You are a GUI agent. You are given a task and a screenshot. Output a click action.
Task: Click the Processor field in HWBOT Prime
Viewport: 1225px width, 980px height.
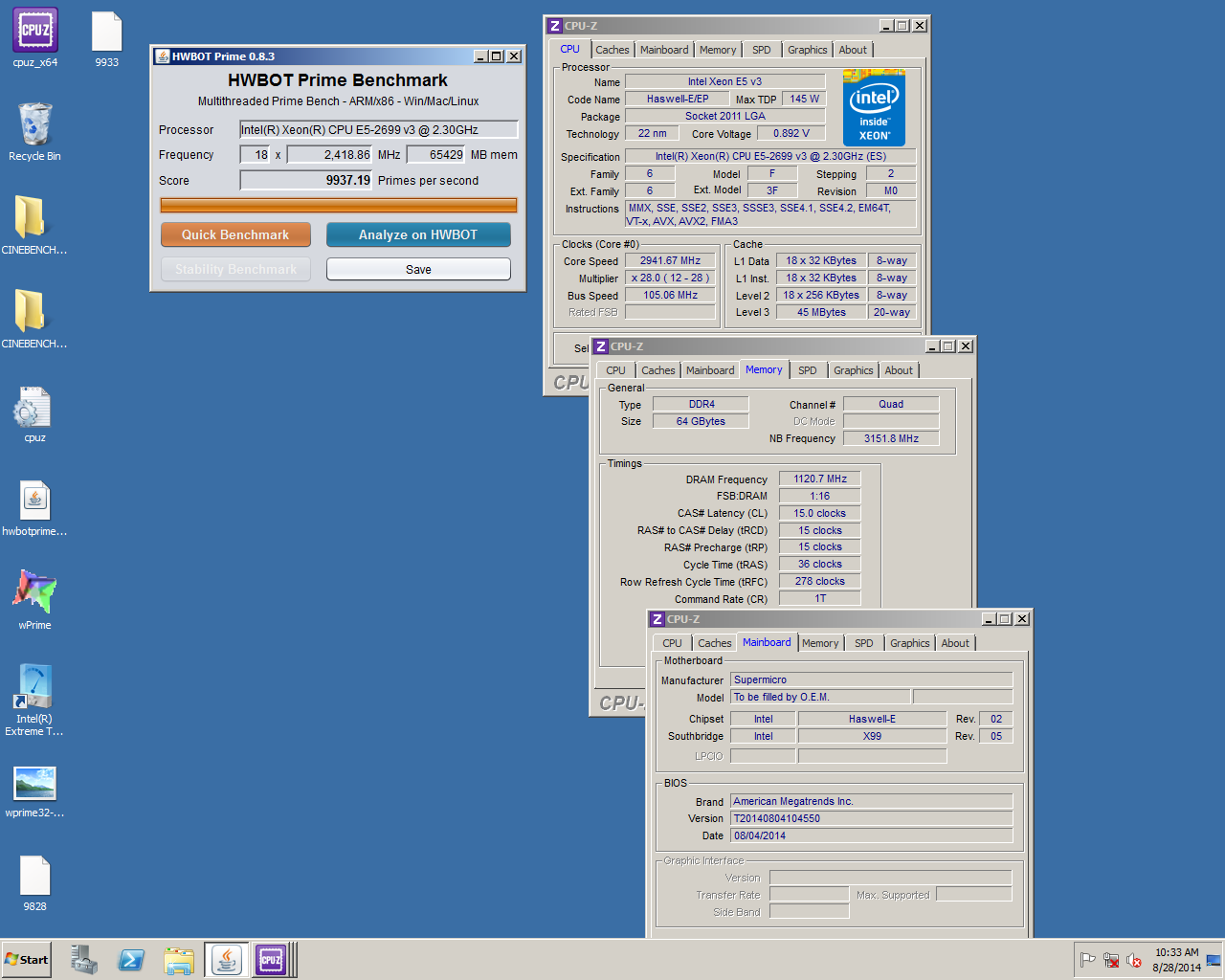click(x=378, y=129)
